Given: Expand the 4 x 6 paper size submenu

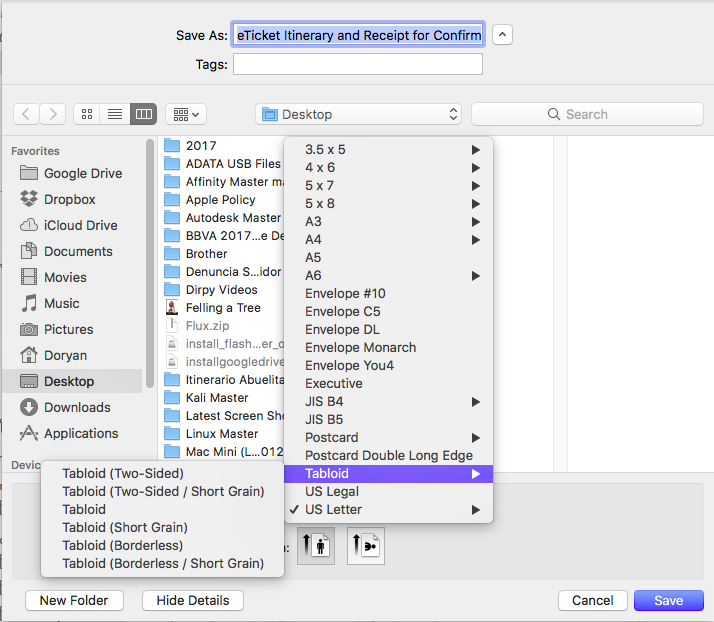Looking at the screenshot, I should click(x=388, y=168).
